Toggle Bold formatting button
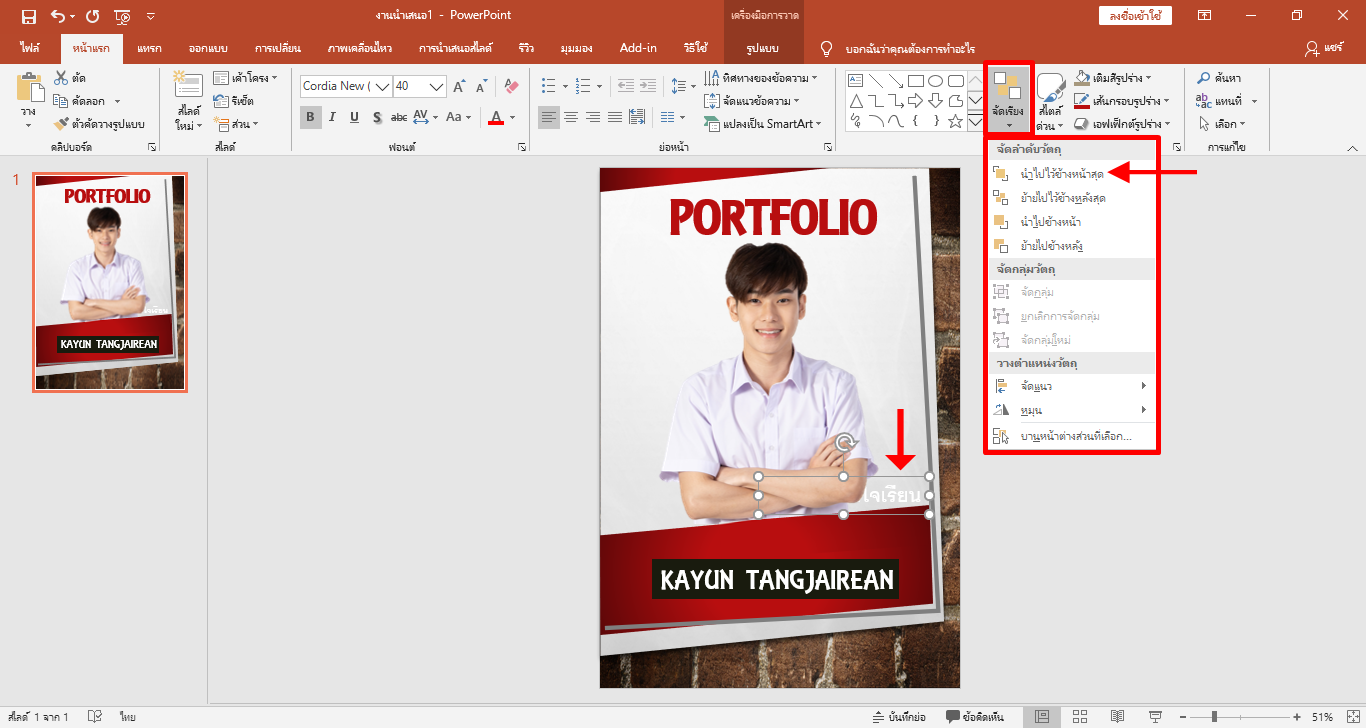Image resolution: width=1366 pixels, height=728 pixels. (310, 117)
